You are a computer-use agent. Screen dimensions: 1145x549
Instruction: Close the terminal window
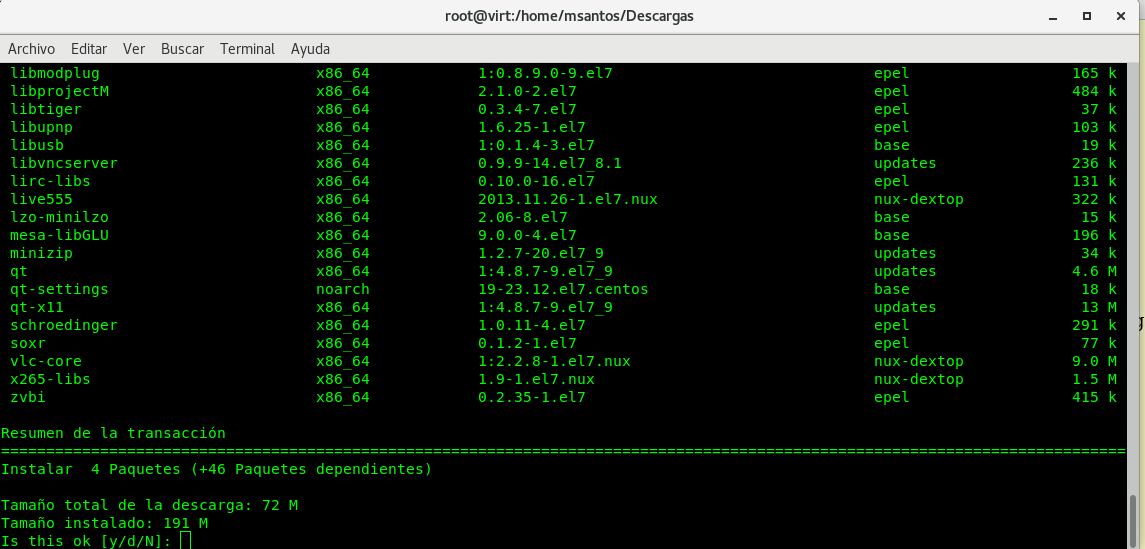point(1122,16)
